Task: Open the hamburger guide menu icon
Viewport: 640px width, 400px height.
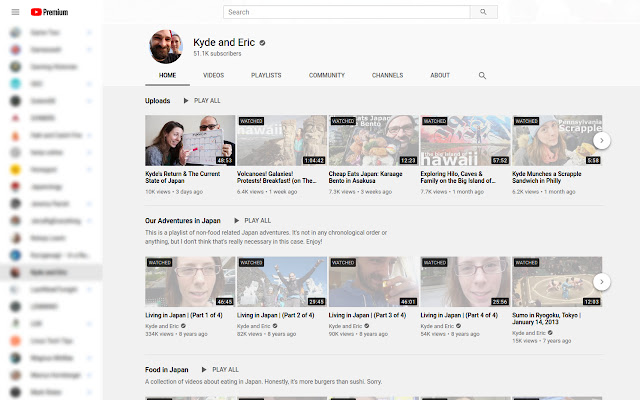Action: pos(16,12)
